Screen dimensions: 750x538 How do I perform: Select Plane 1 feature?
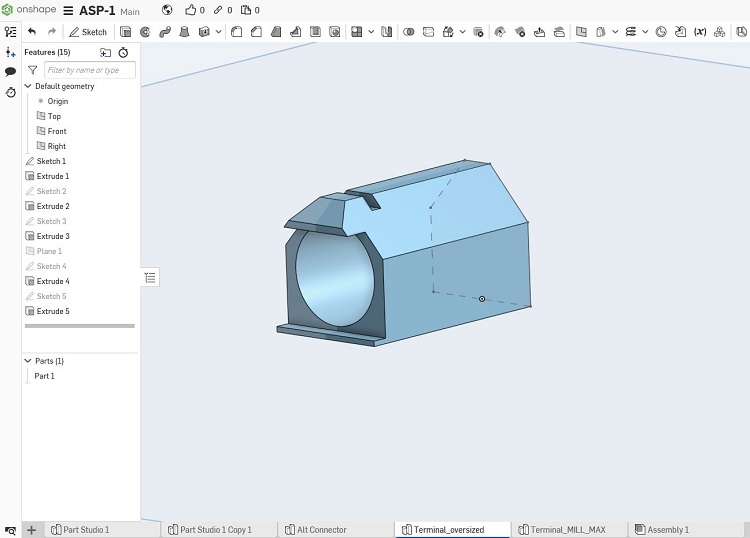49,251
